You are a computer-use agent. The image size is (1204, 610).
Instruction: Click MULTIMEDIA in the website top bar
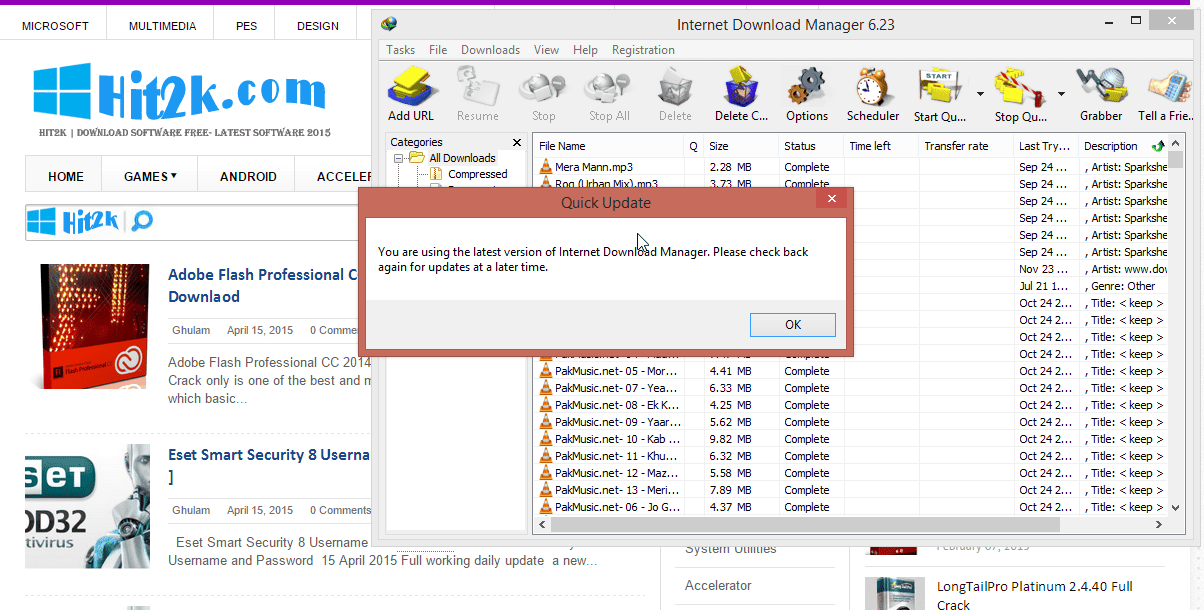point(162,26)
